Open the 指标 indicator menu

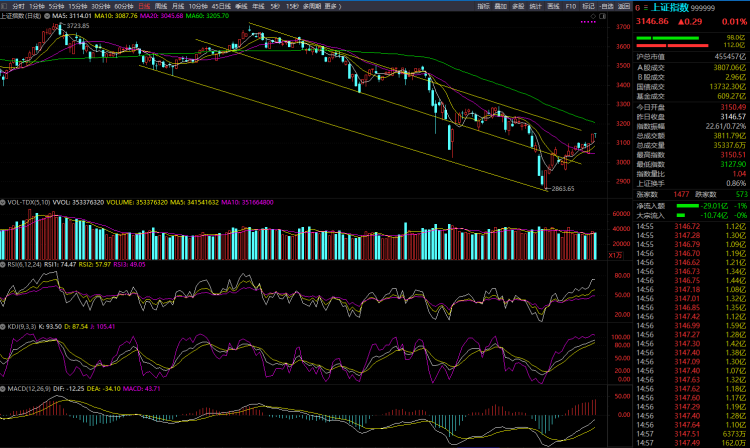click(483, 6)
